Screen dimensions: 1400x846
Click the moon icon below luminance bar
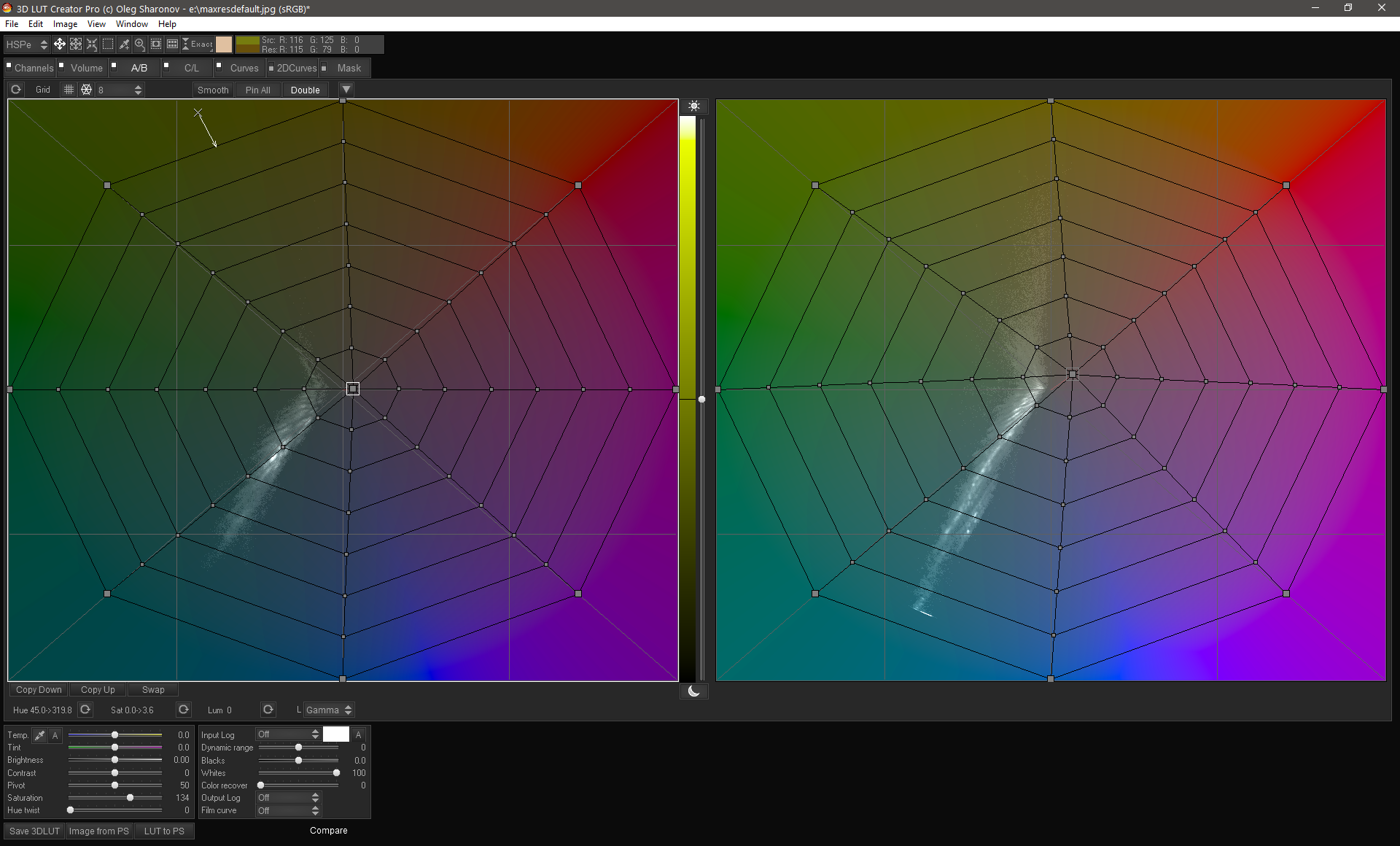[x=694, y=691]
